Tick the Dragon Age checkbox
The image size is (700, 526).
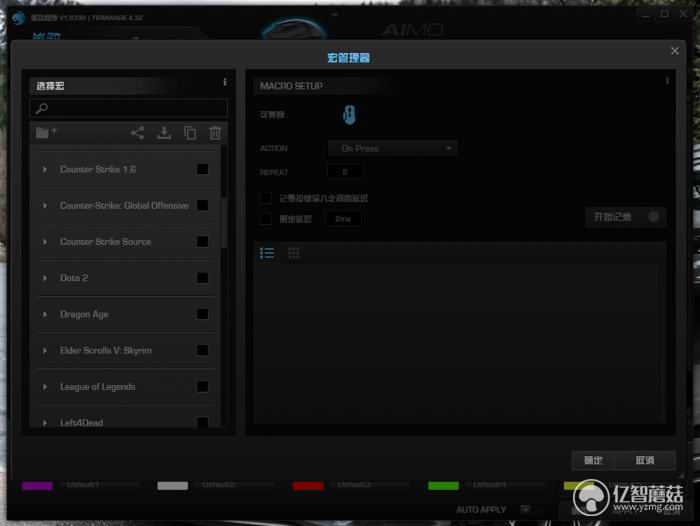(x=202, y=314)
